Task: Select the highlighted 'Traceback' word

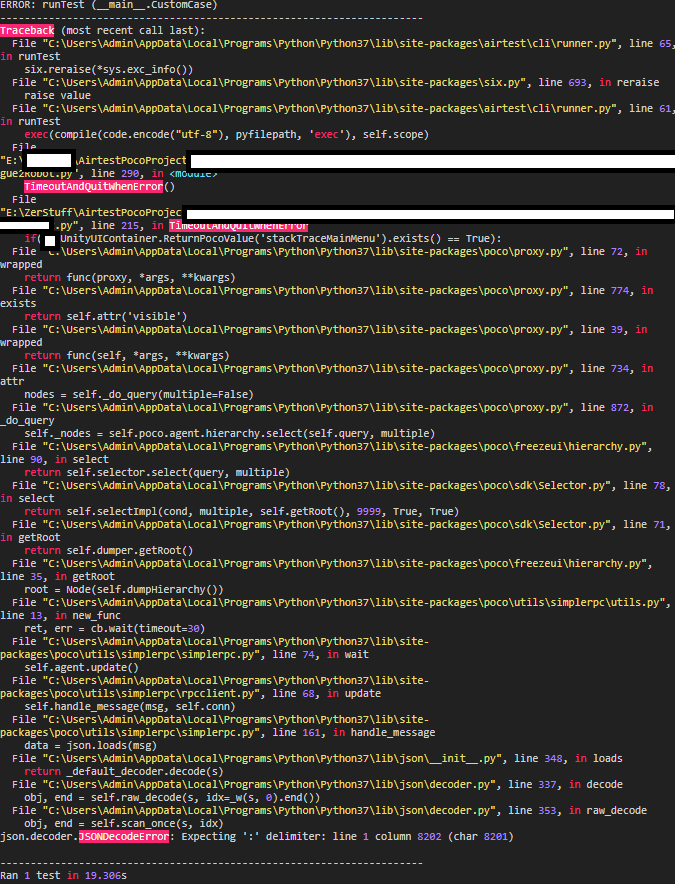Action: click(27, 30)
